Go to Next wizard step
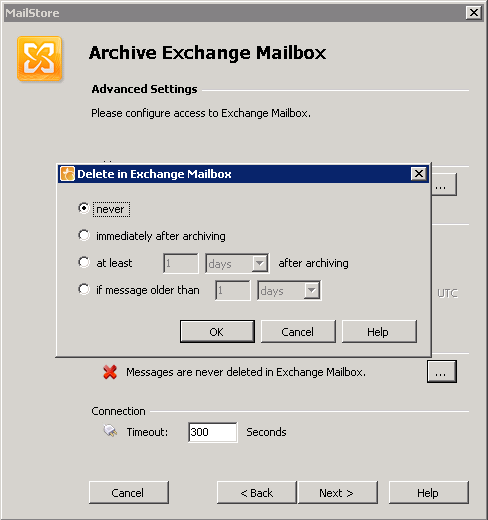 [x=338, y=492]
